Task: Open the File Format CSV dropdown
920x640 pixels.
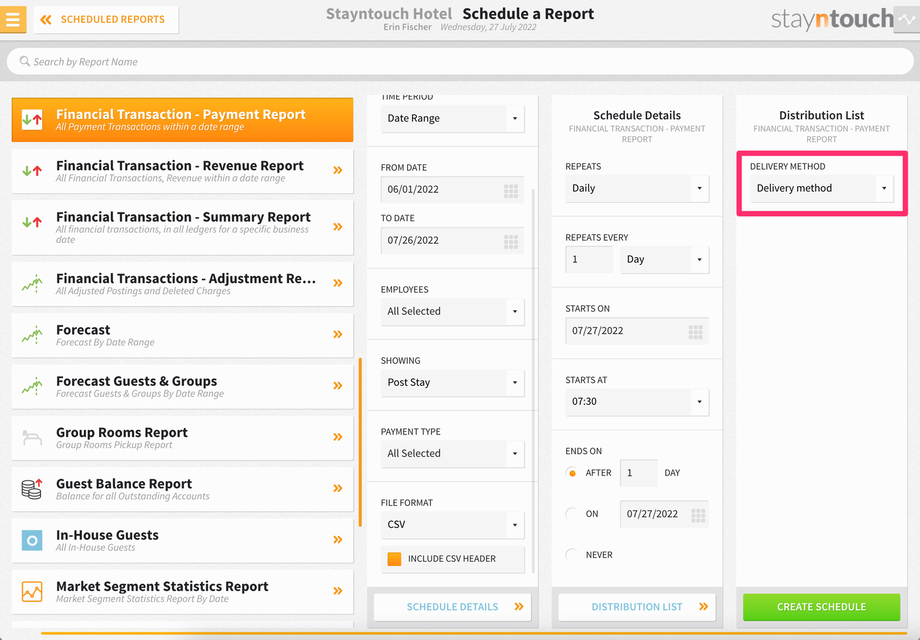Action: click(452, 524)
